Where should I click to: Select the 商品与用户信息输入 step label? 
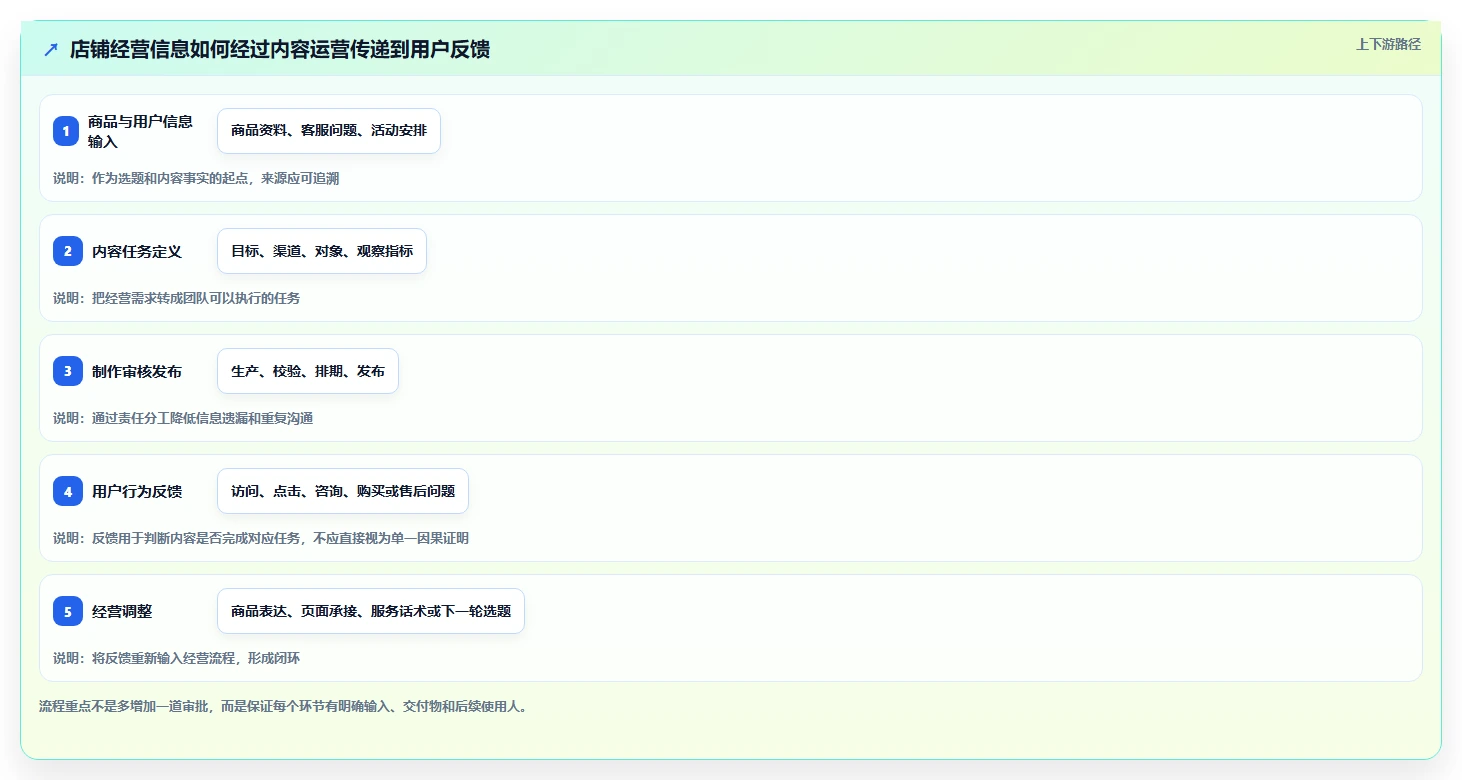tap(140, 131)
